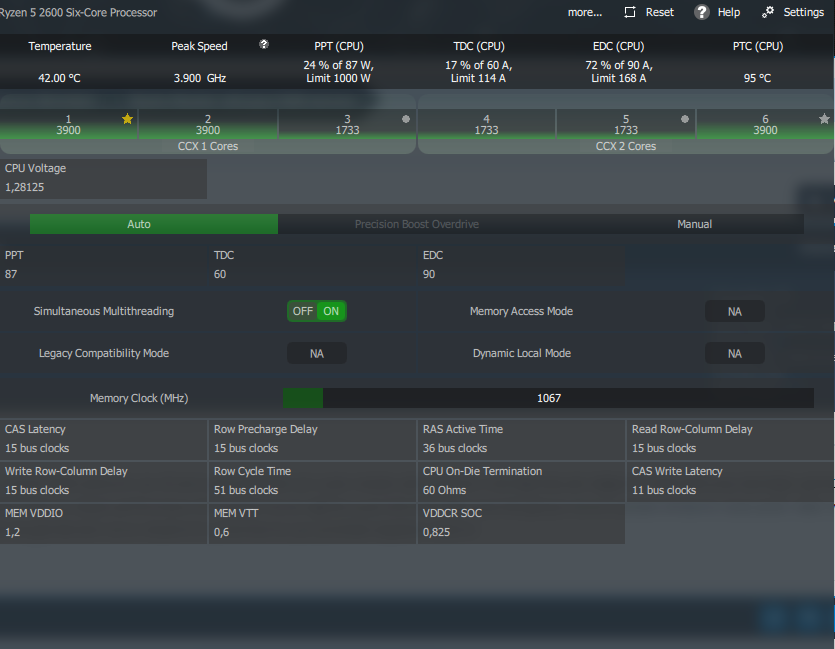Toggle Simultaneous Multithreading switch
The image size is (835, 649).
(317, 311)
